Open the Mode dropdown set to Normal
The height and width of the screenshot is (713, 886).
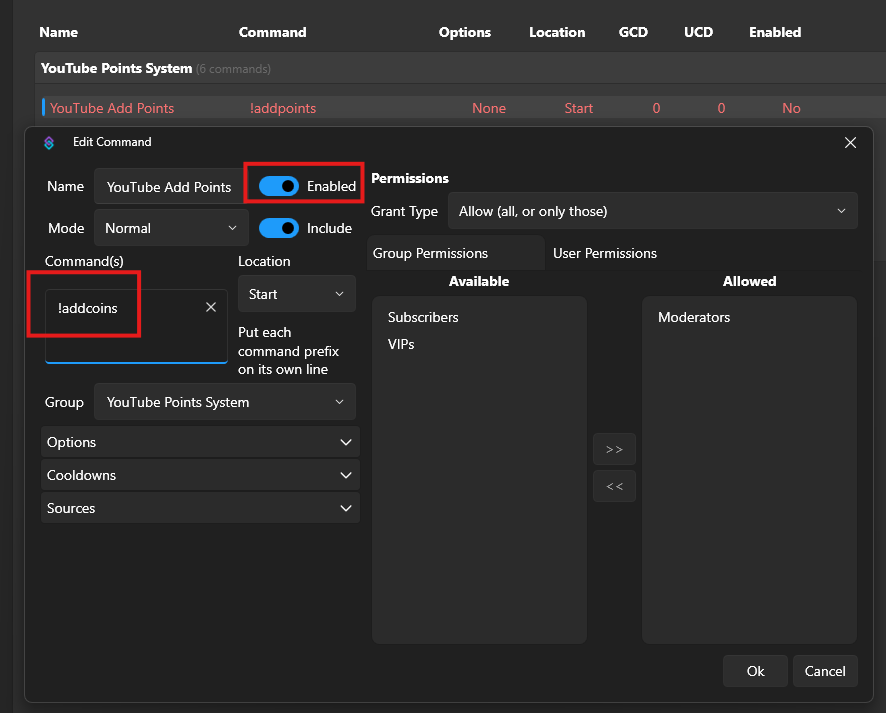pyautogui.click(x=171, y=228)
